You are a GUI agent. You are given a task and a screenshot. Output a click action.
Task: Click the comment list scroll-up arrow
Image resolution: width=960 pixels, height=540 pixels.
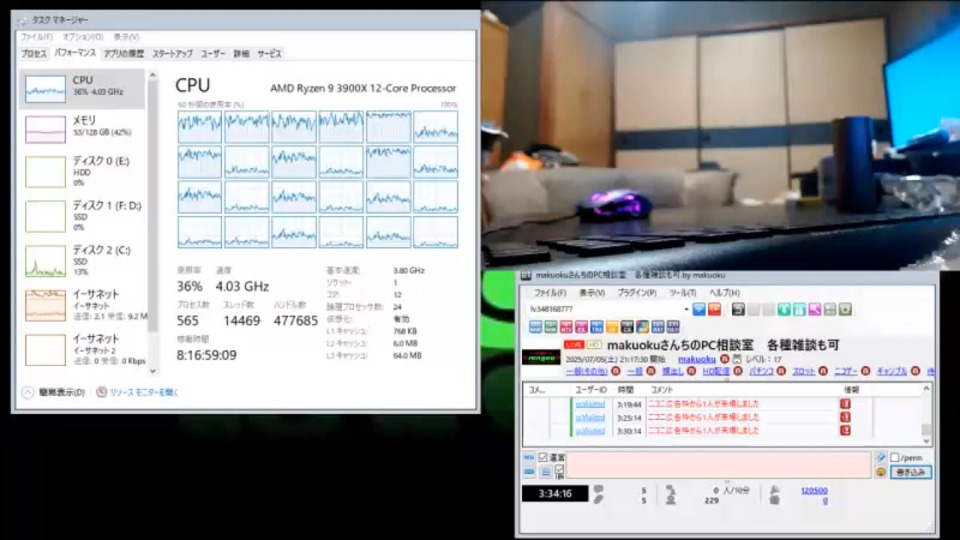(926, 389)
